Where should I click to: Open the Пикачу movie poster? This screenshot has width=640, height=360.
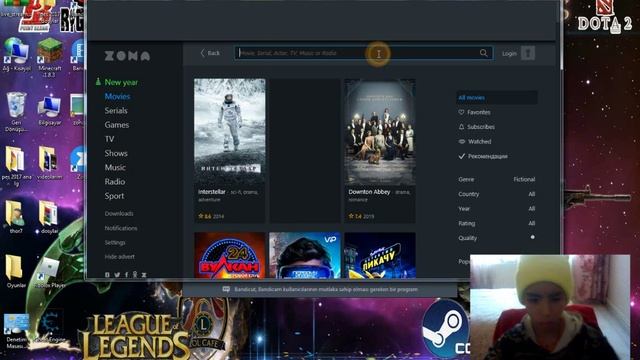click(x=380, y=256)
